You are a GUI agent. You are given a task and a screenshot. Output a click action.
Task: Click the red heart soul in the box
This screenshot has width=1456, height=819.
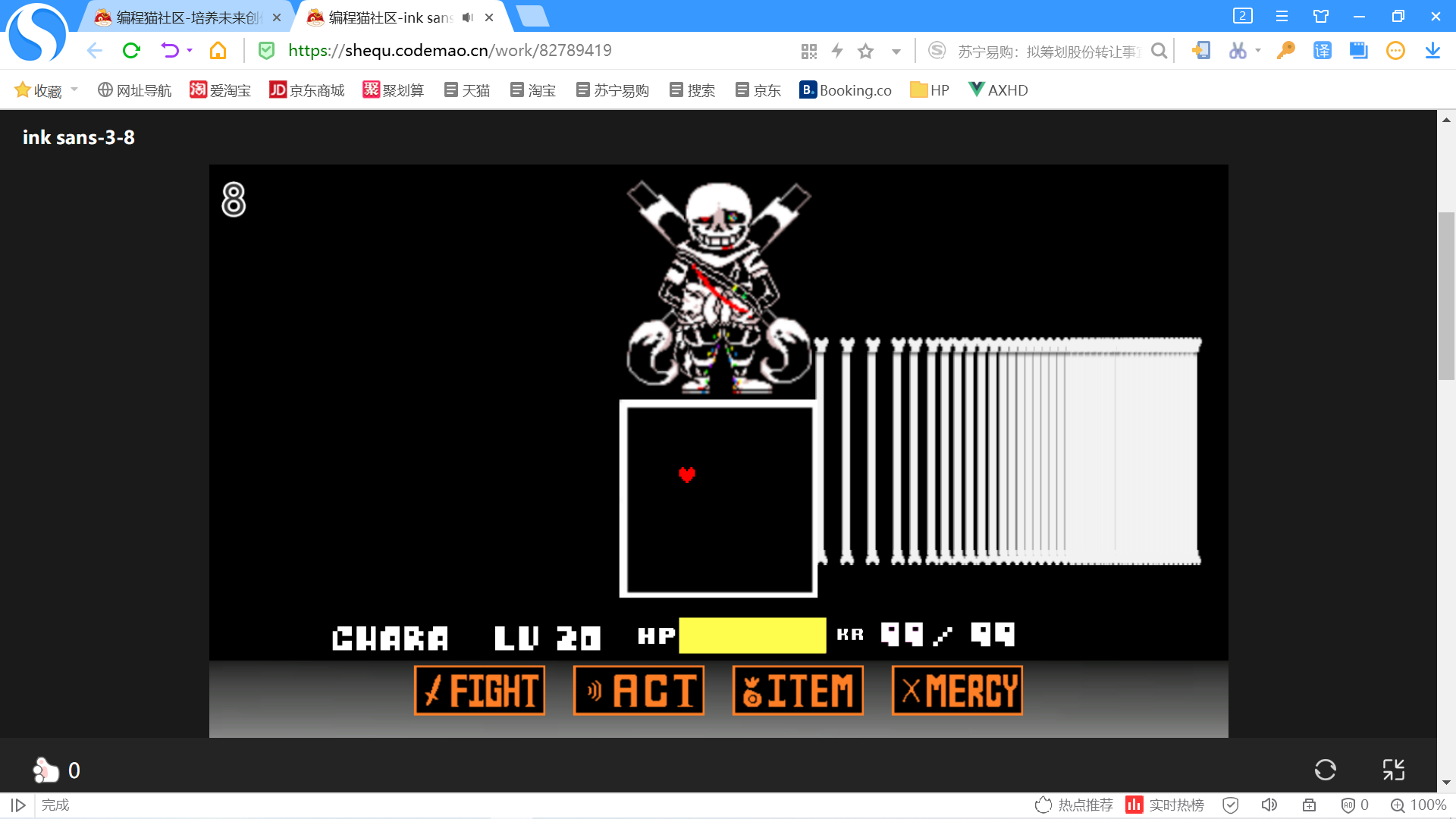[x=687, y=475]
